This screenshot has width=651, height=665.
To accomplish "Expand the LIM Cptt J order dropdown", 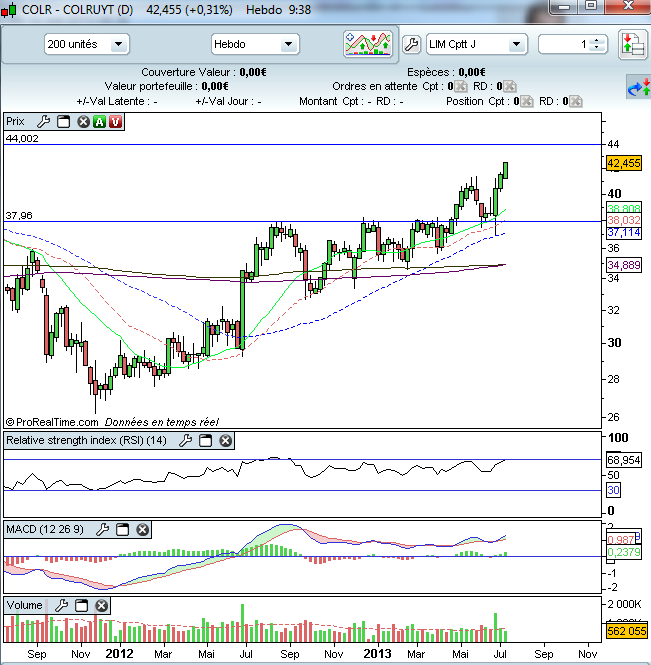I will click(x=516, y=44).
